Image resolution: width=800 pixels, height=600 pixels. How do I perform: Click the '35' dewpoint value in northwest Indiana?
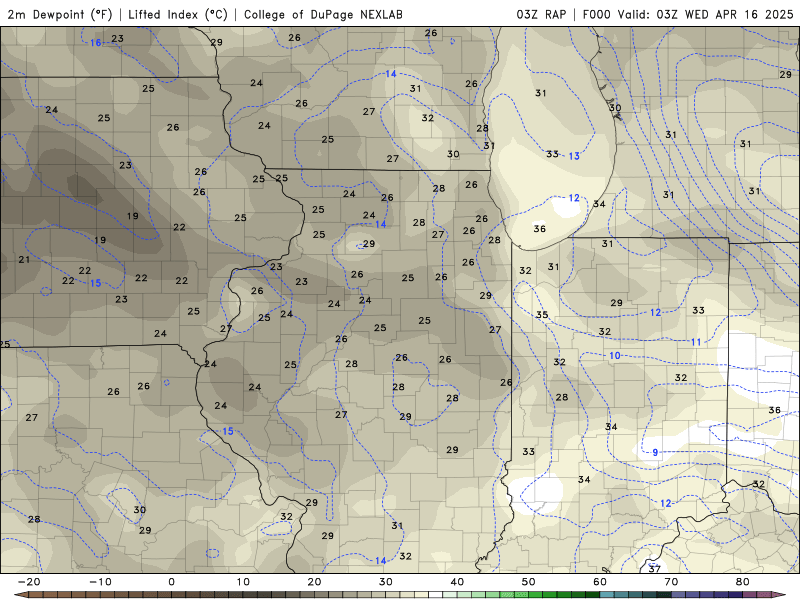point(542,315)
